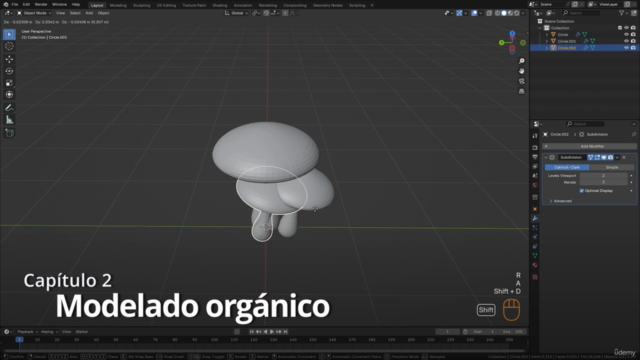Toggle Subdivision modifier render display
Image resolution: width=640 pixels, height=360 pixels.
tap(611, 158)
